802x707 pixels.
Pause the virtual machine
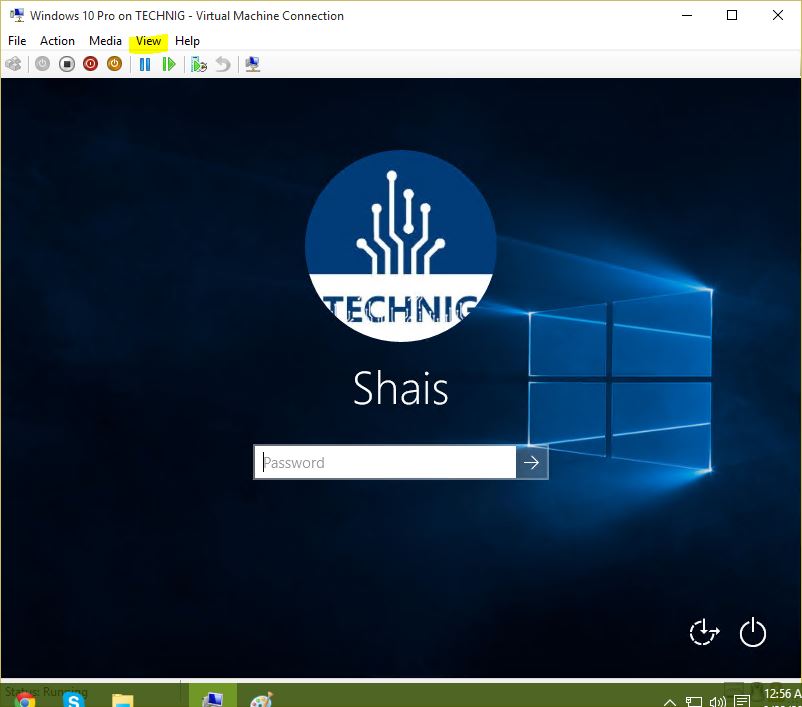point(145,64)
